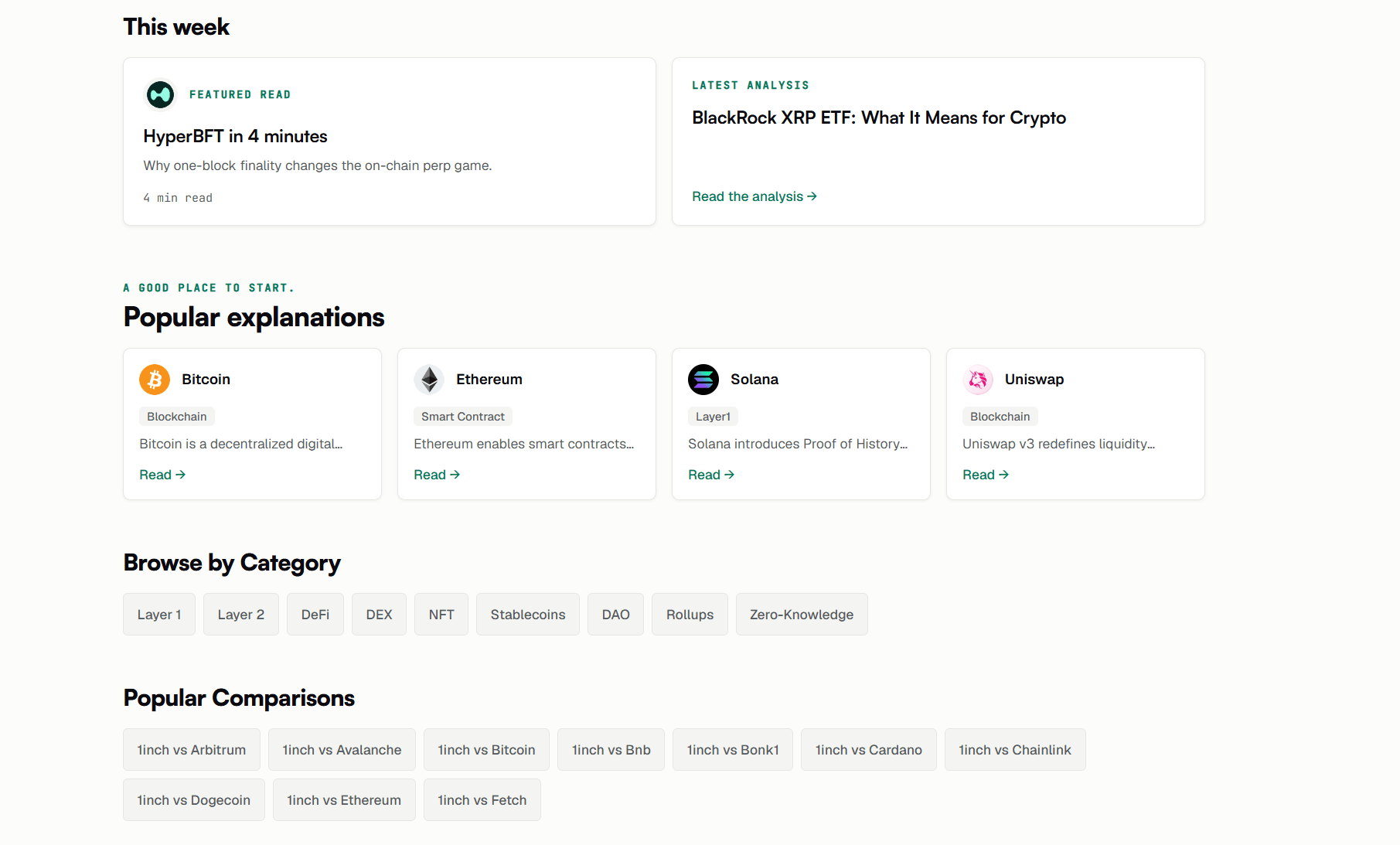This screenshot has width=1400, height=845.
Task: Browse the NFT category
Action: click(441, 615)
